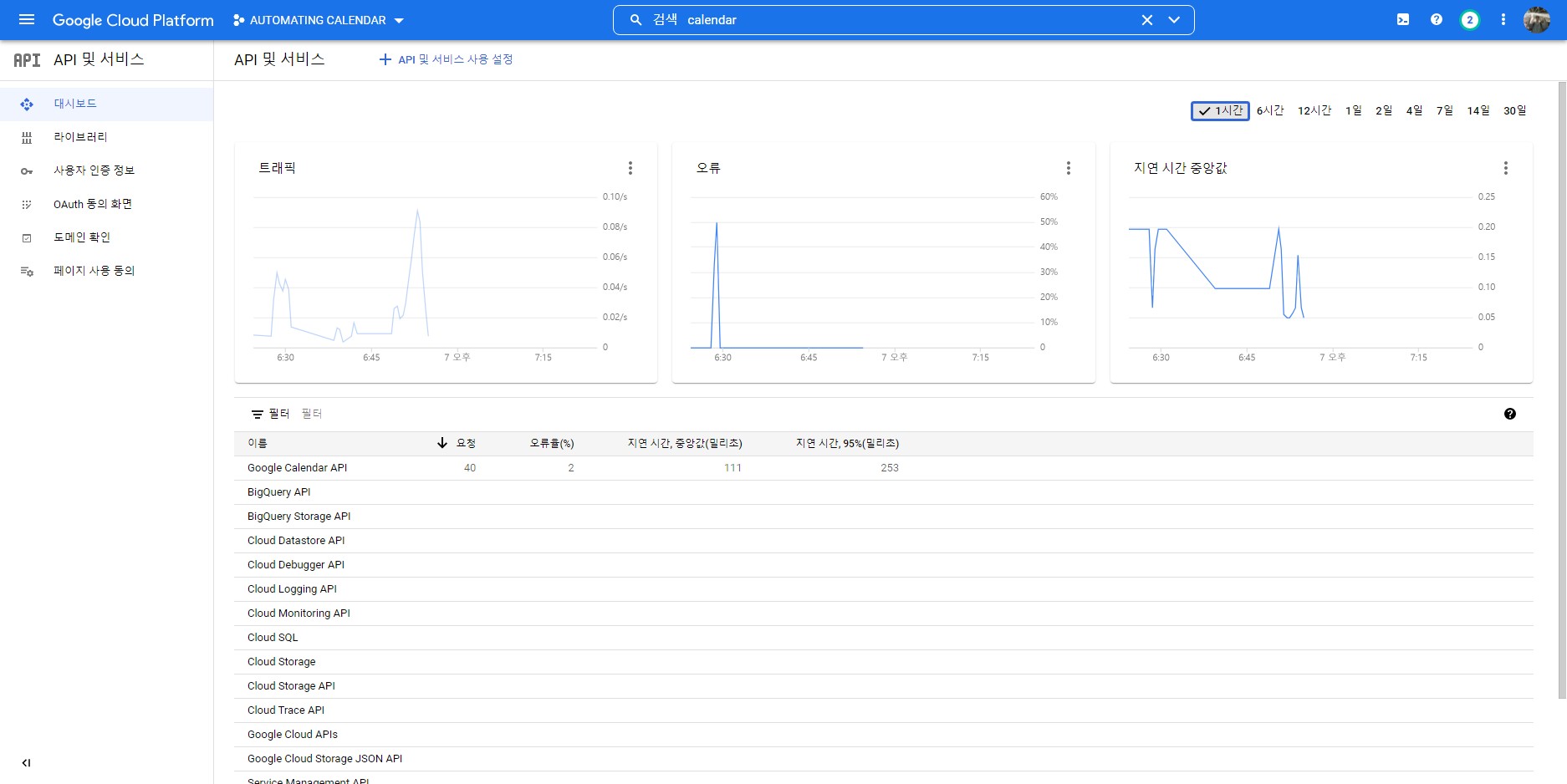Viewport: 1567px width, 784px height.
Task: Select the 12시간 time range
Action: click(x=1314, y=110)
